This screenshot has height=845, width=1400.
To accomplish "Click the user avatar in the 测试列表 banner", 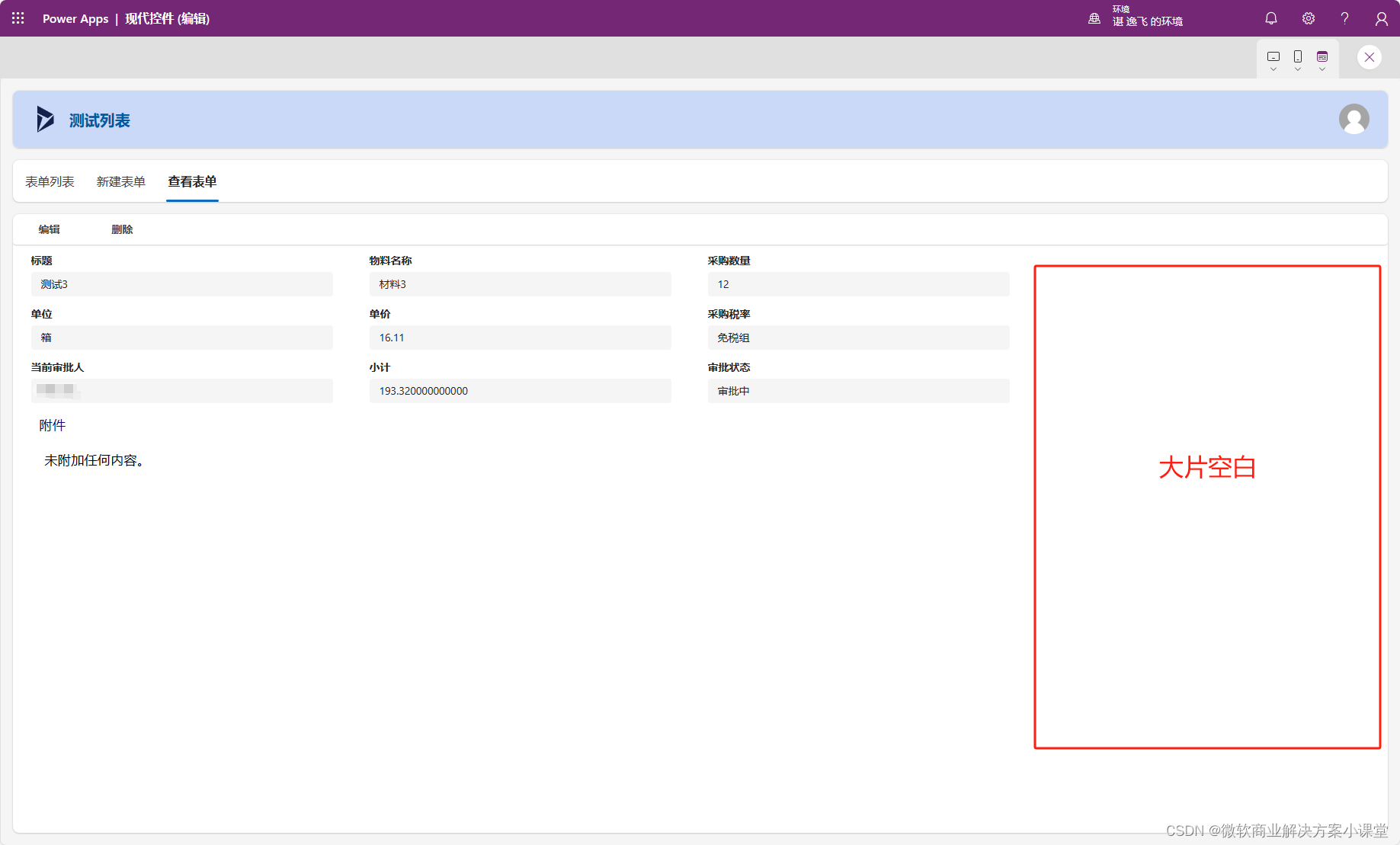I will coord(1354,119).
